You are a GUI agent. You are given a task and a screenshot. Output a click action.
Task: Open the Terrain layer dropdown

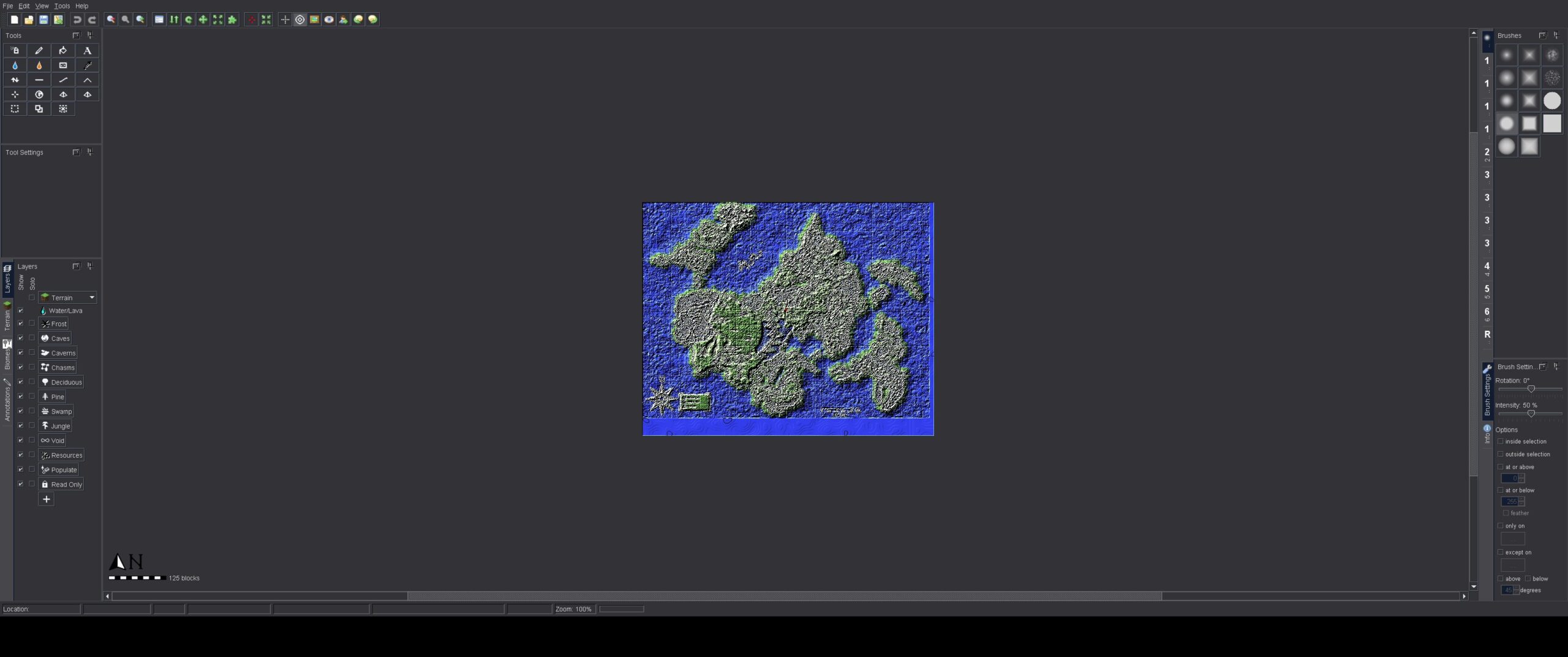click(92, 298)
